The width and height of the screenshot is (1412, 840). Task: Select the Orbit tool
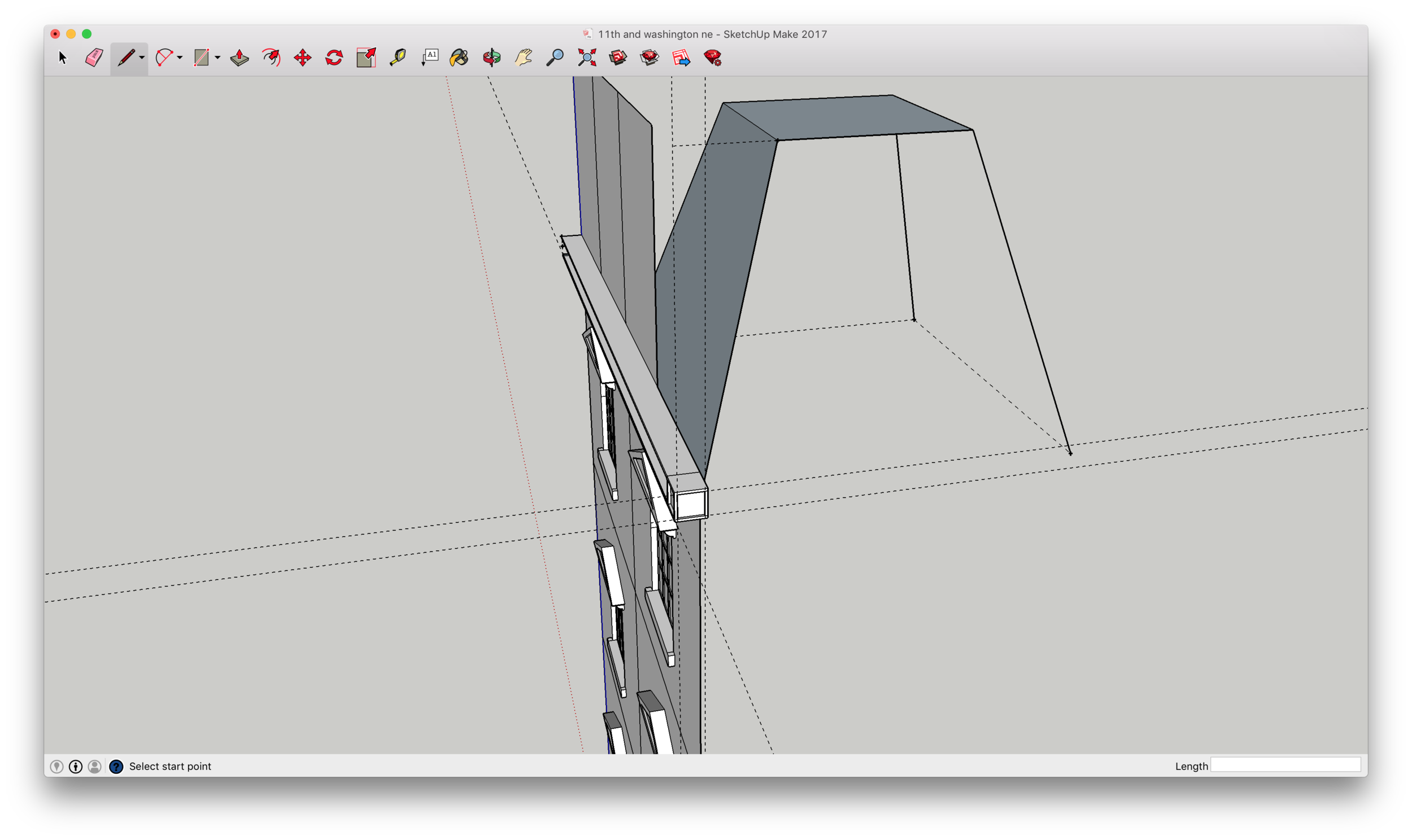(492, 58)
